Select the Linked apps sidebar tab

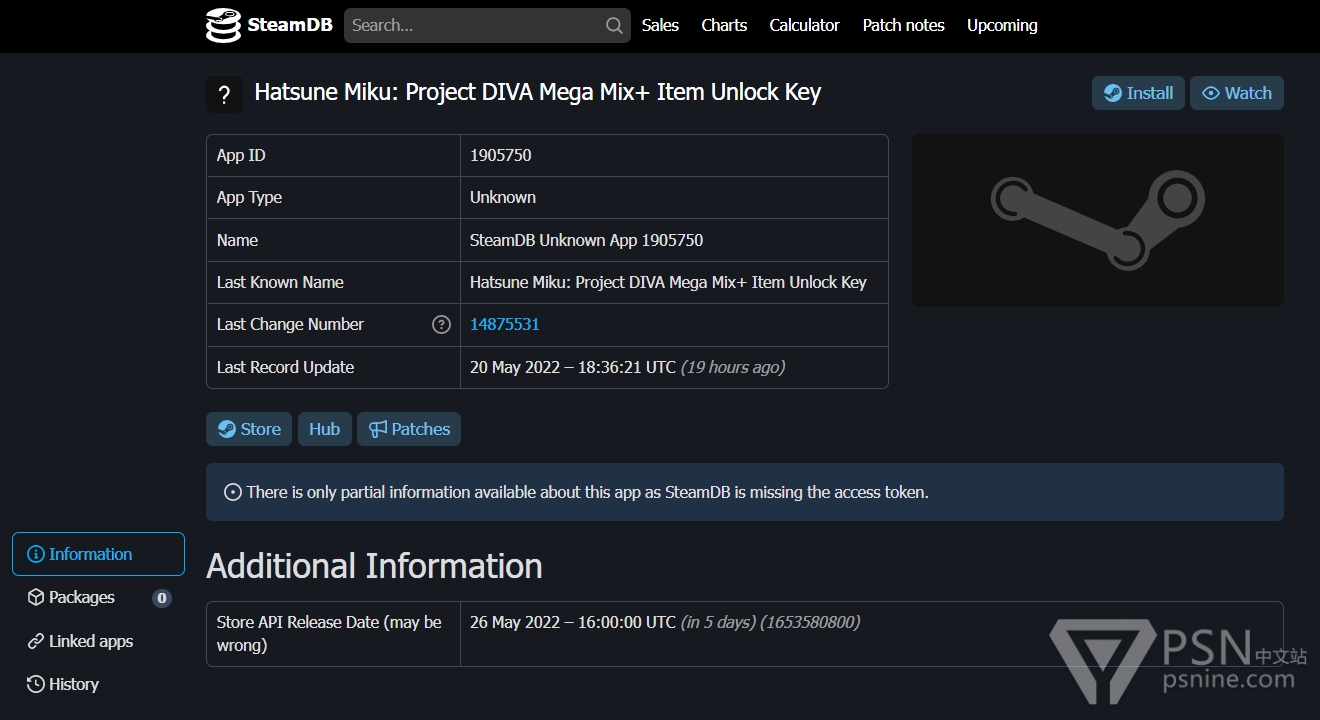point(98,641)
